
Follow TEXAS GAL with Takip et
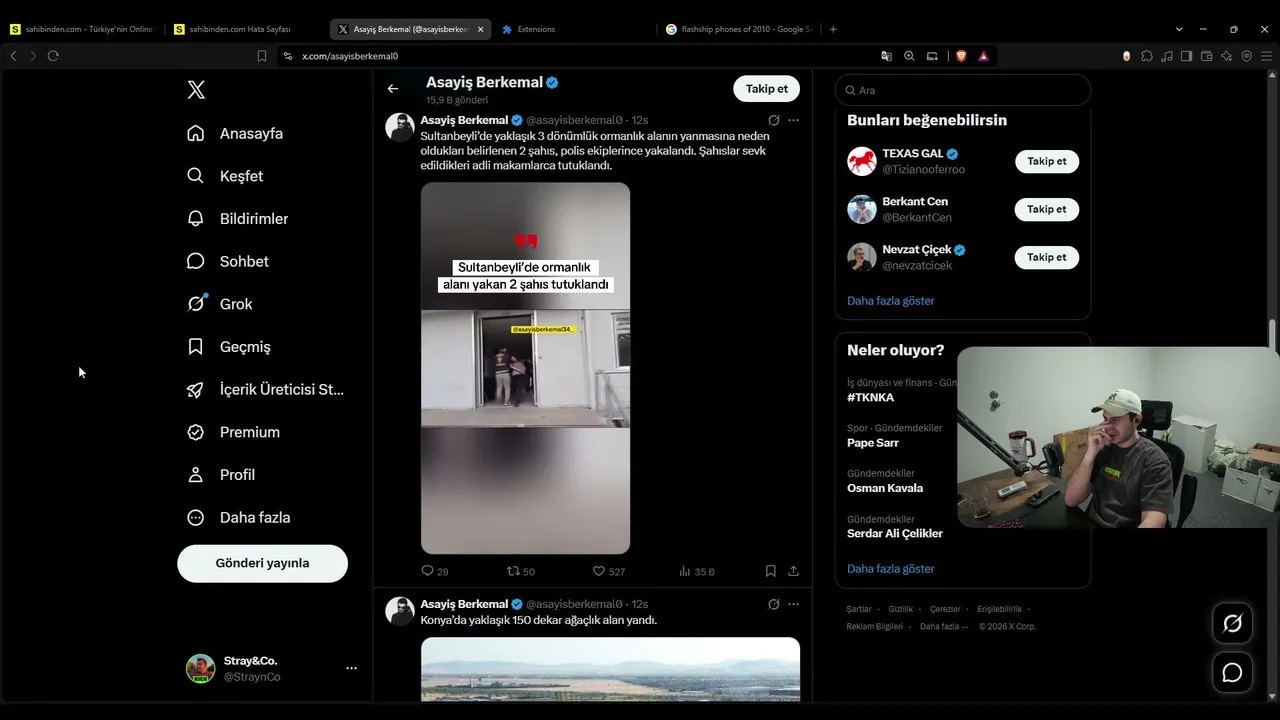point(1047,161)
